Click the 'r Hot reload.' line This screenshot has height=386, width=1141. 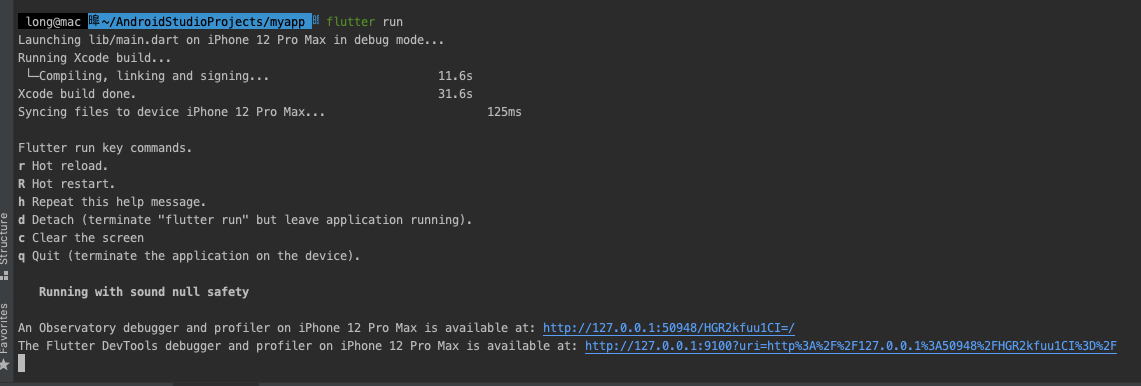tap(63, 166)
